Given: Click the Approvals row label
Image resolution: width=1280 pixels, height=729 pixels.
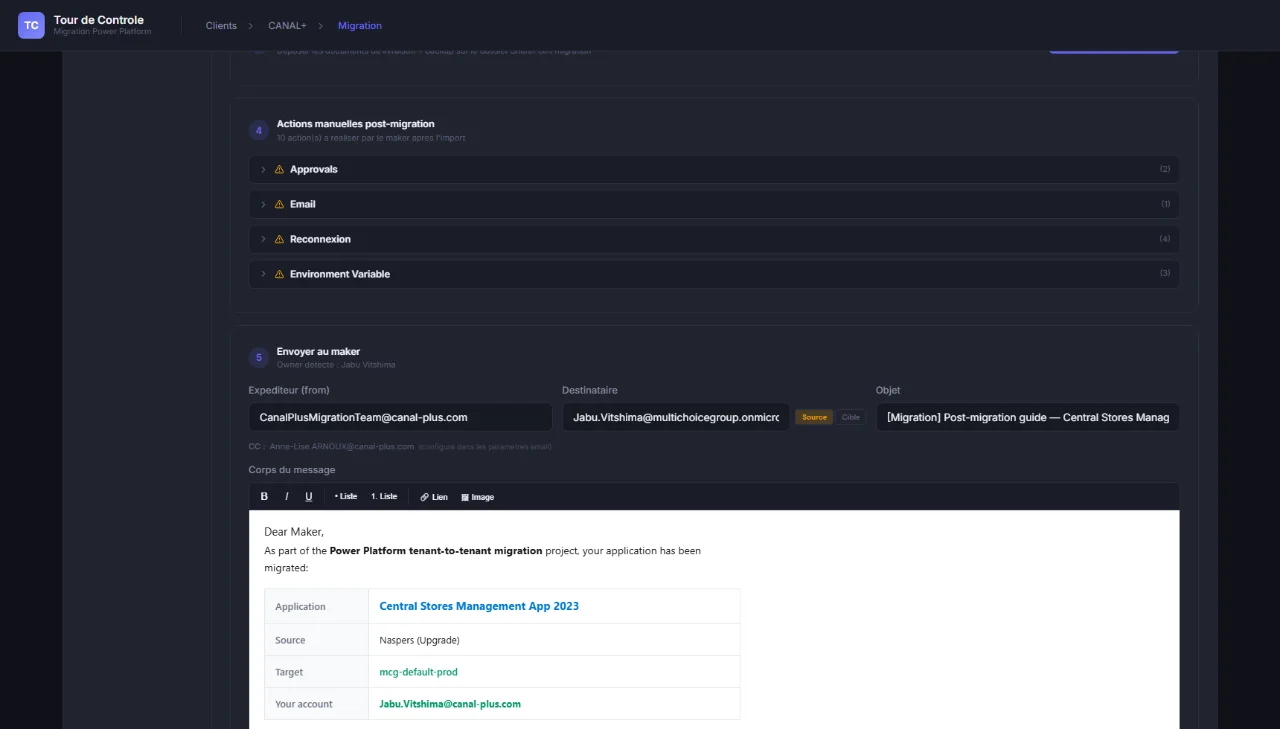Looking at the screenshot, I should (x=314, y=169).
